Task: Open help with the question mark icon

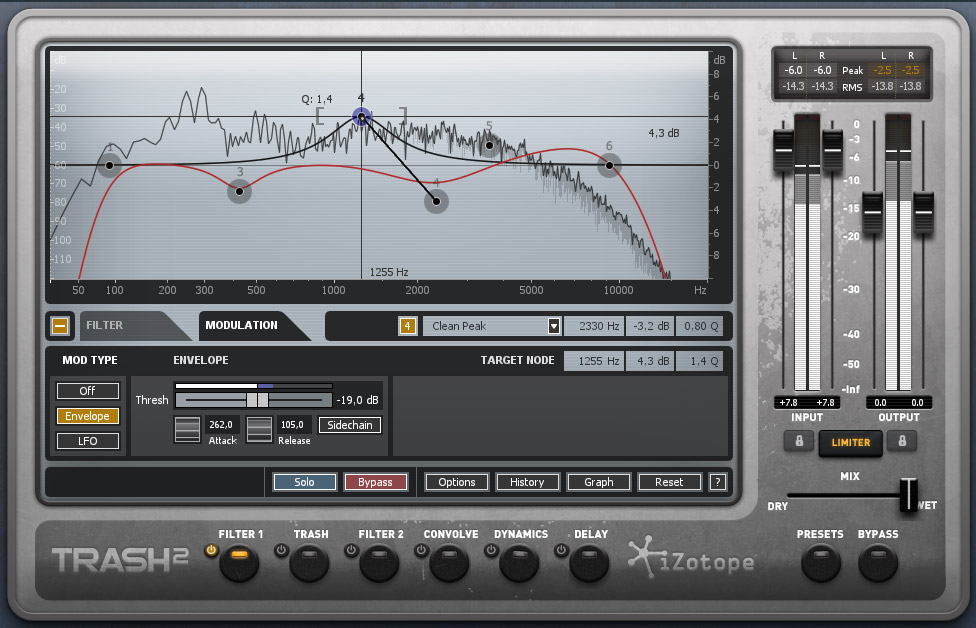Action: pos(717,482)
